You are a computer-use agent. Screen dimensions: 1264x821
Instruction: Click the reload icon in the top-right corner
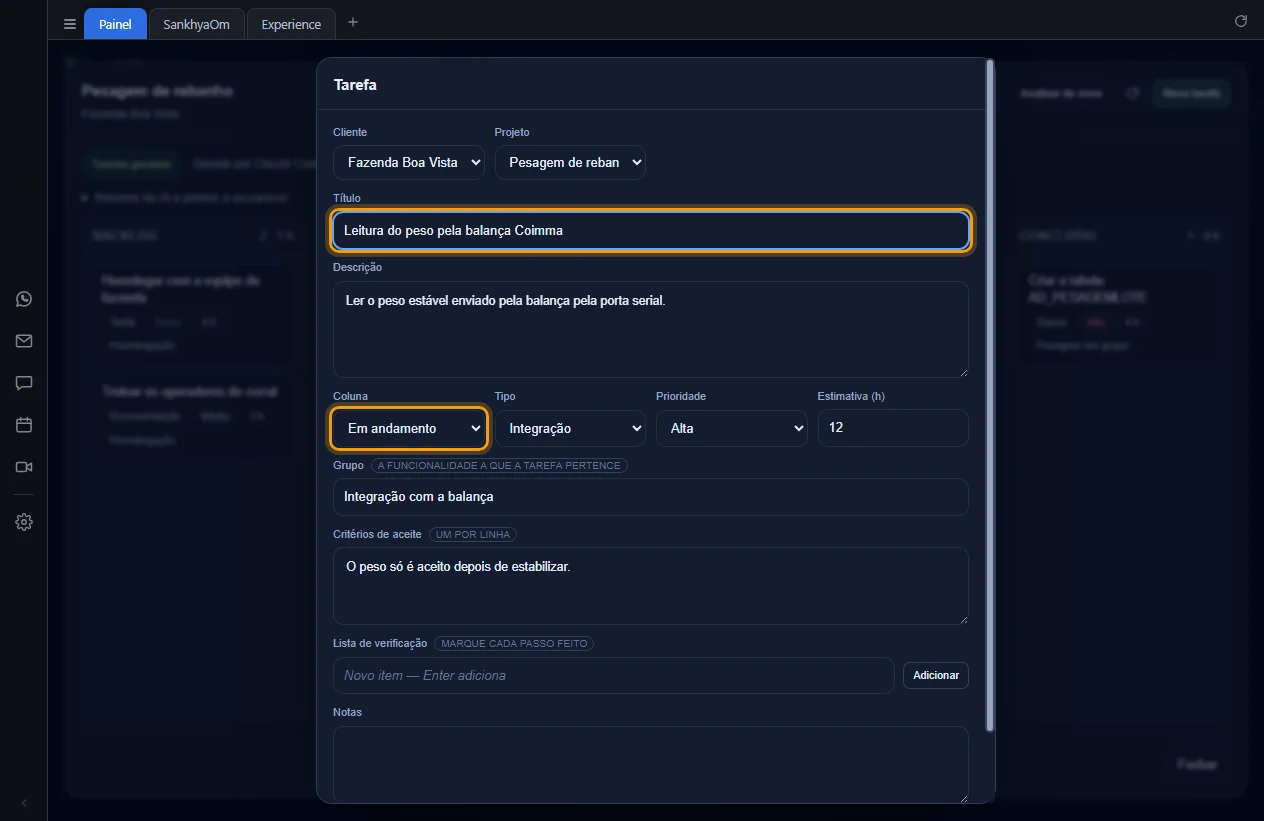1241,21
